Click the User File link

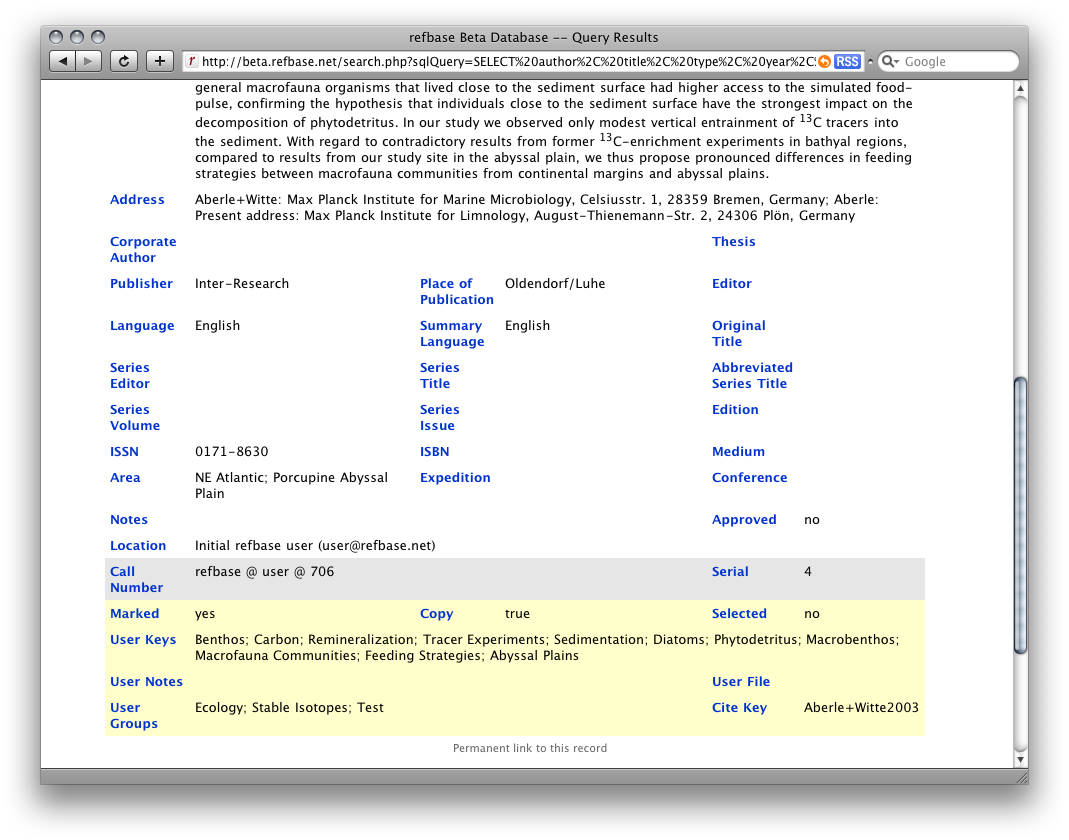coord(741,682)
